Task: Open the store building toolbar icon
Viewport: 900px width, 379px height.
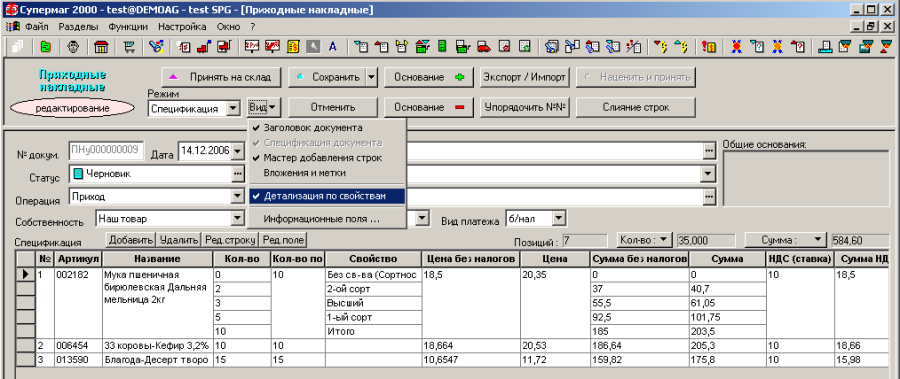Action: point(101,47)
